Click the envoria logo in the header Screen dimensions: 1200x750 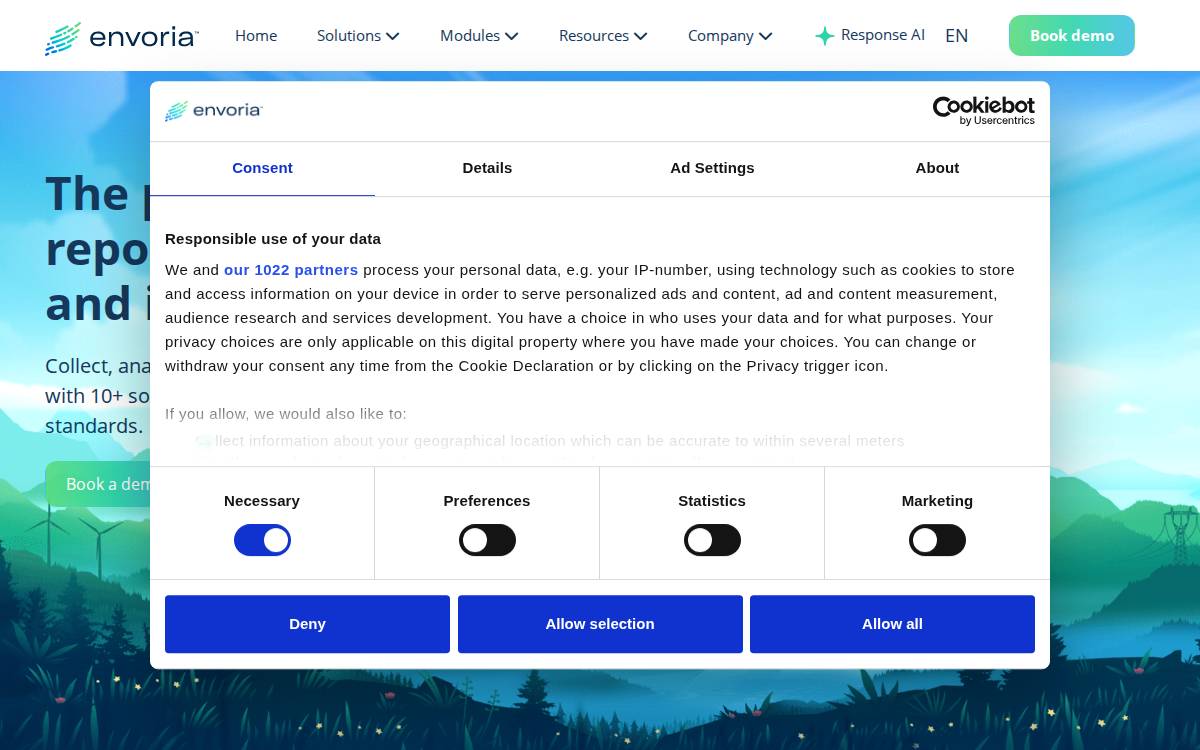point(121,38)
